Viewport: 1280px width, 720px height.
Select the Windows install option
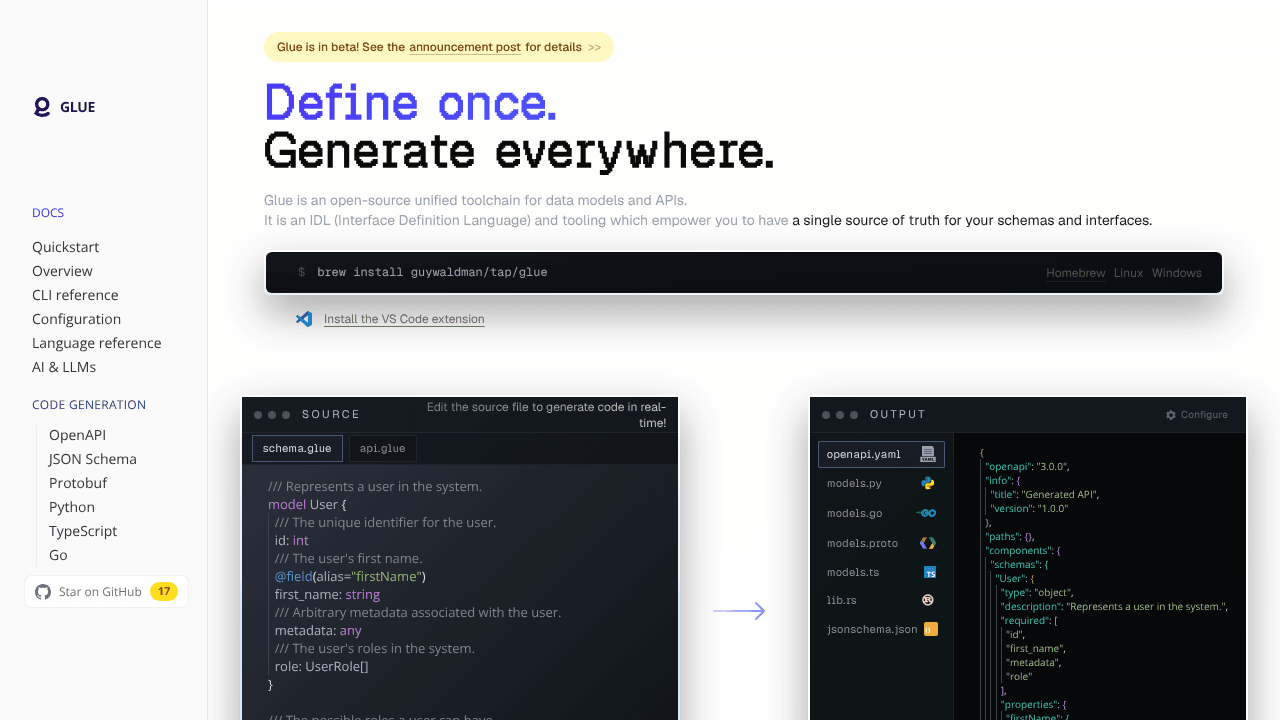(x=1177, y=273)
